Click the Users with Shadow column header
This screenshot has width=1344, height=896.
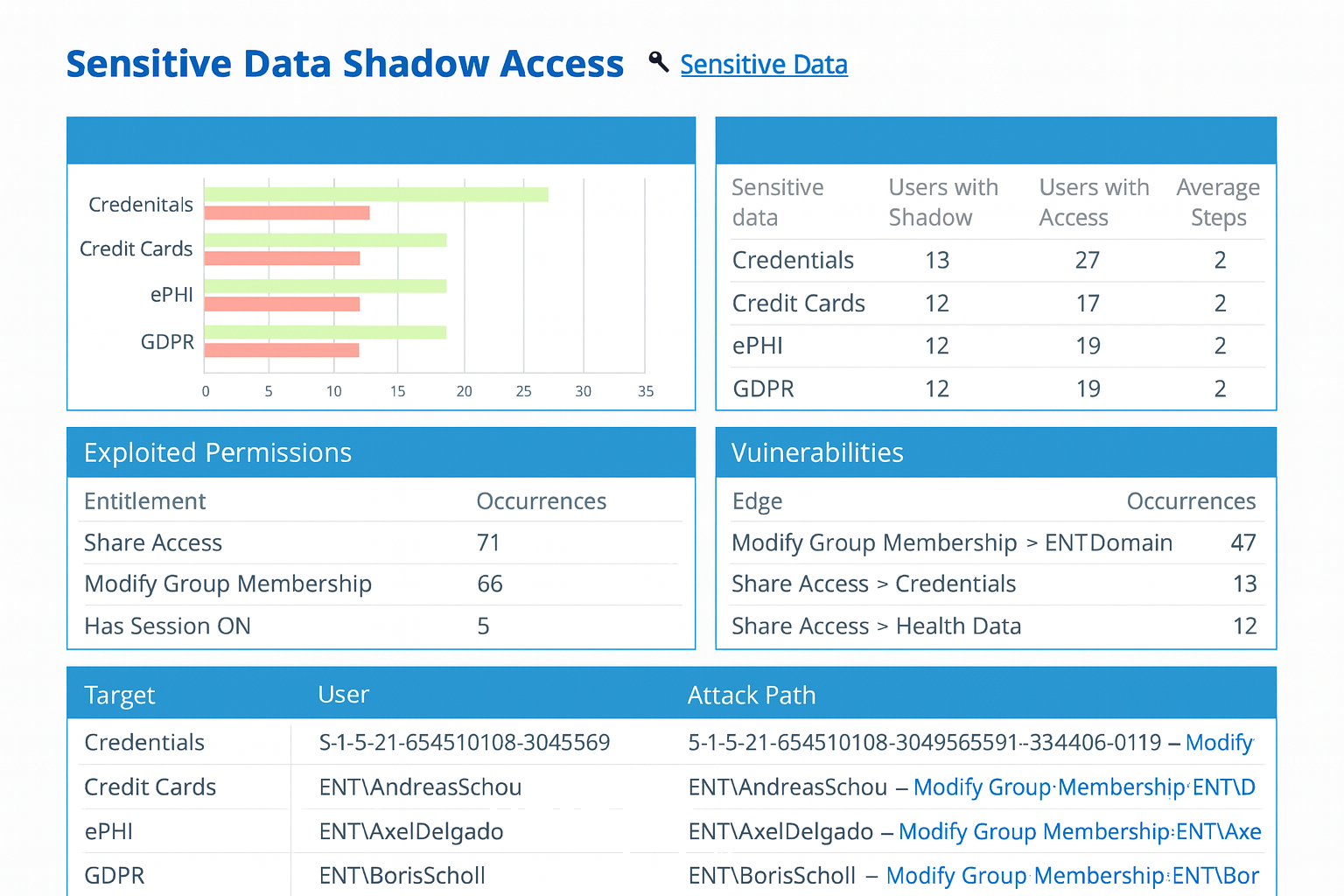click(943, 202)
